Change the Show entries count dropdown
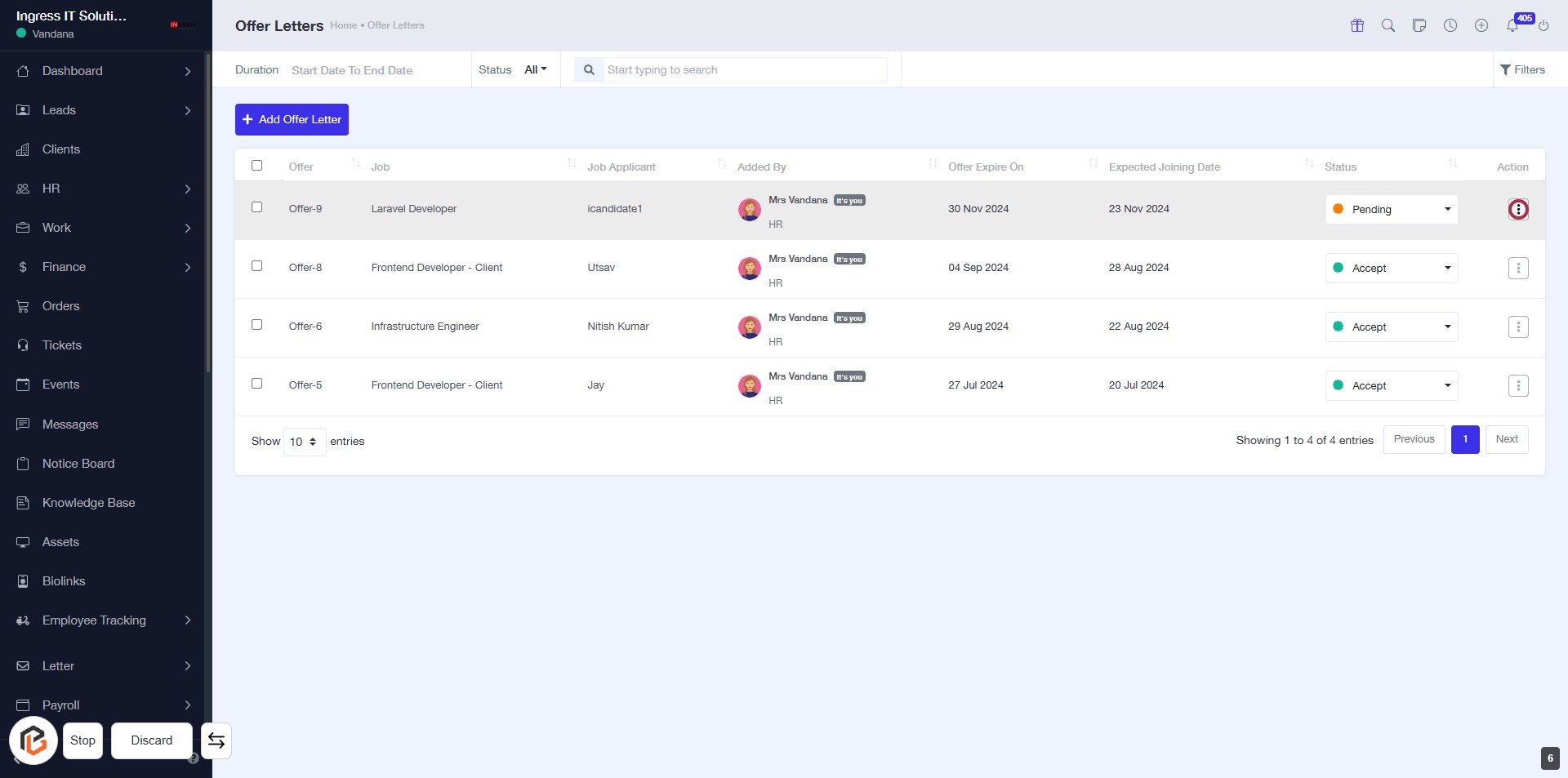Screen dimensions: 1568x778 point(304,442)
